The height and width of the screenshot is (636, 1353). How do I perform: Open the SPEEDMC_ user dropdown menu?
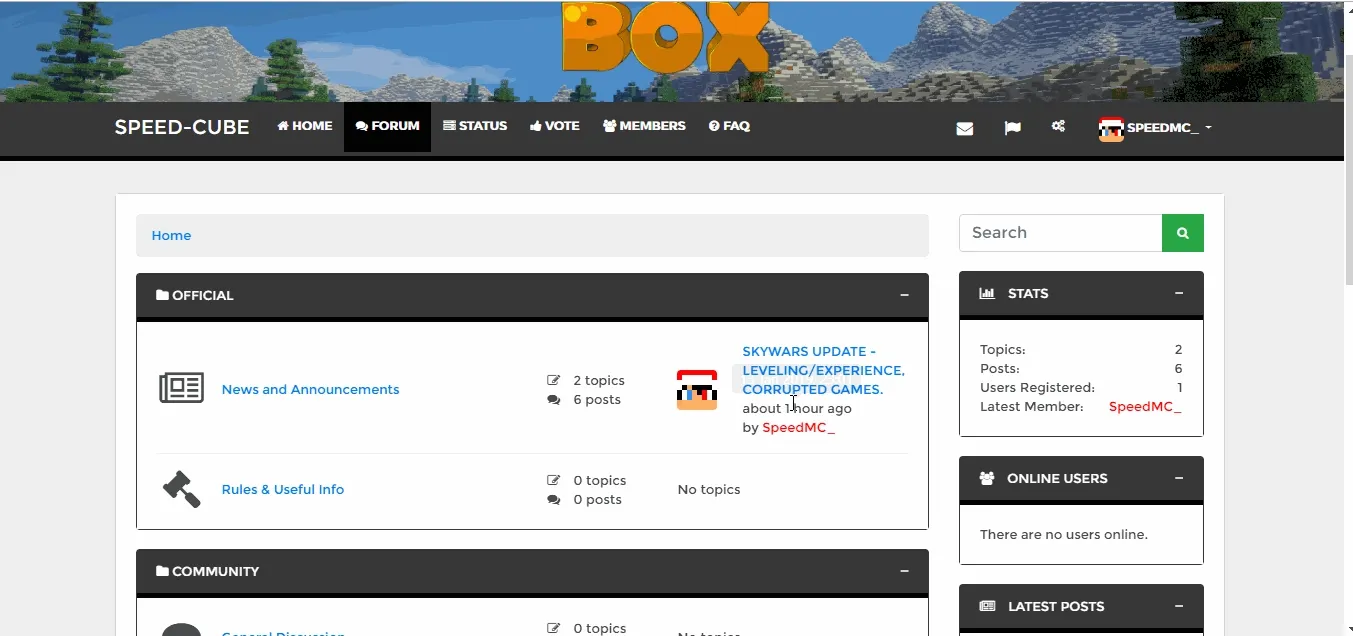click(x=1155, y=128)
